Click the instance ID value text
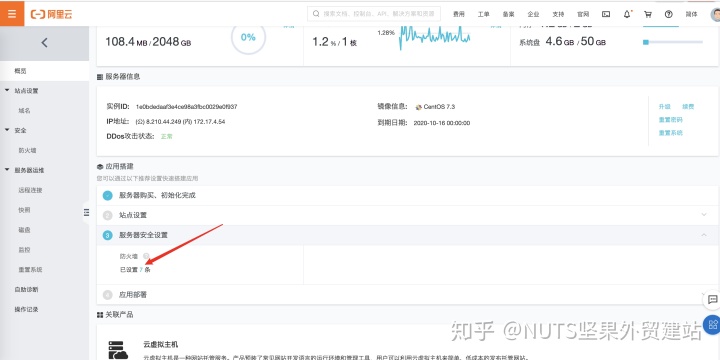Image resolution: width=720 pixels, height=360 pixels. tap(186, 107)
